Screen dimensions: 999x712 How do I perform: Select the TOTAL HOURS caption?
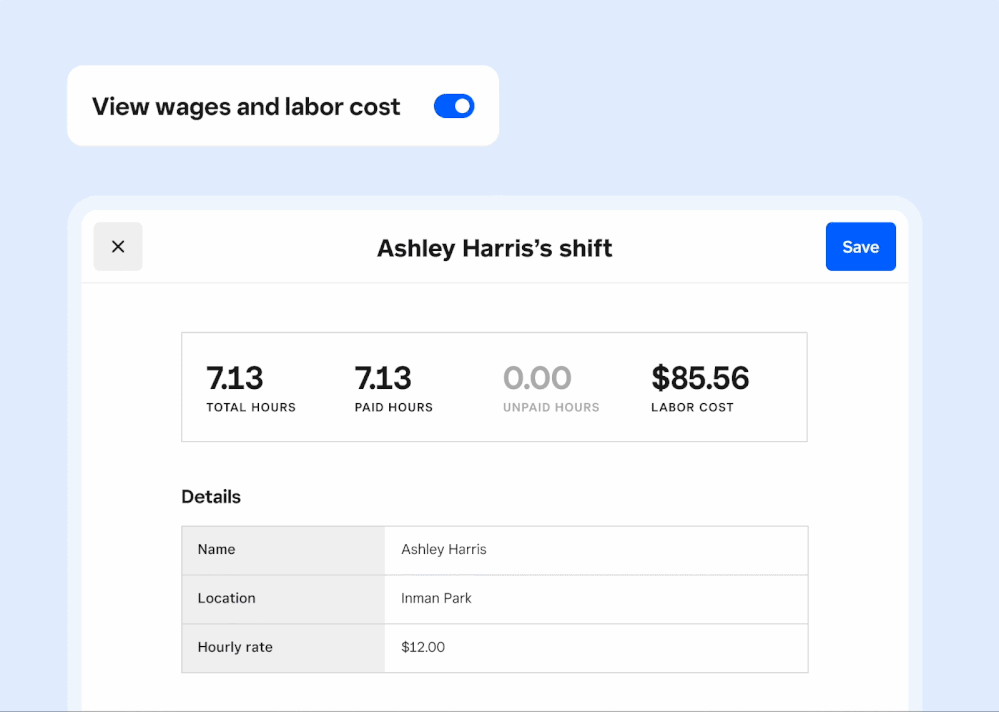click(251, 408)
